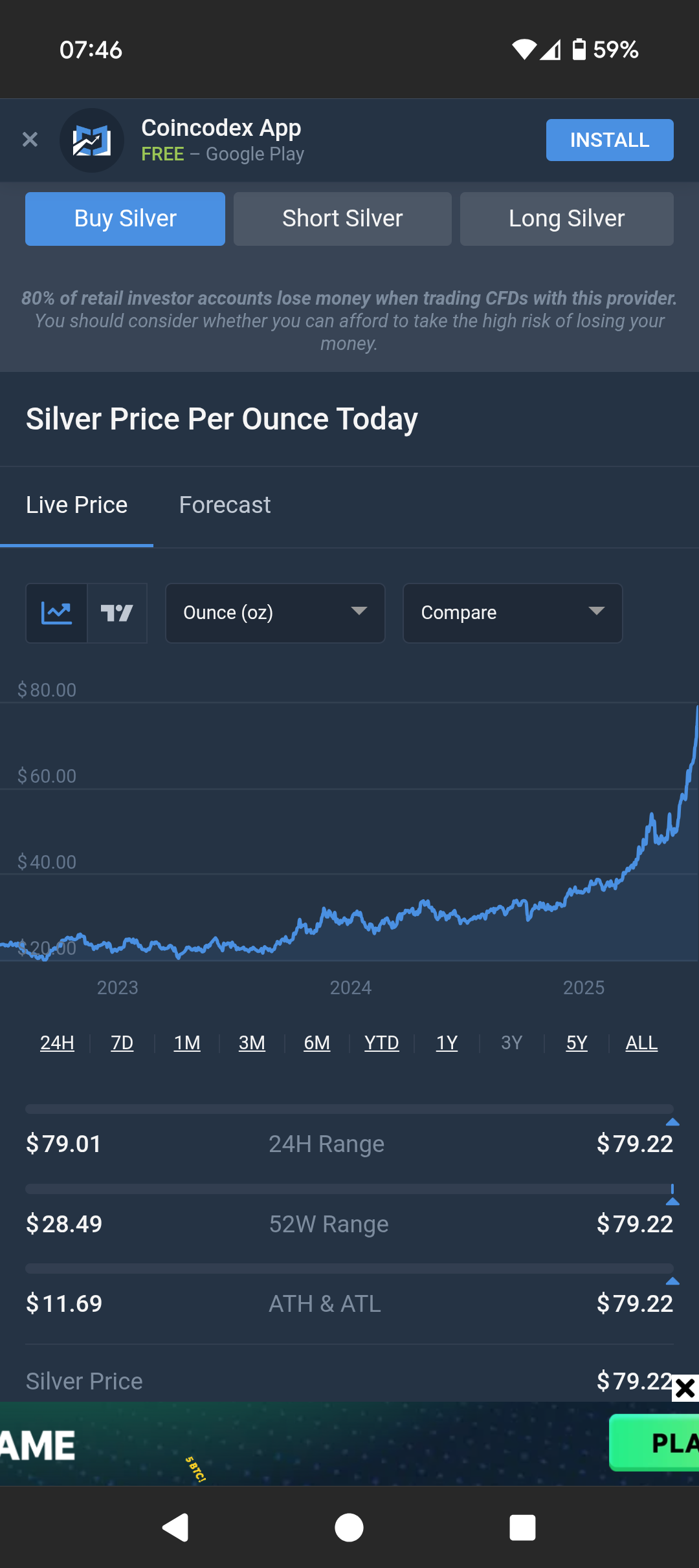The image size is (699, 1568).
Task: Tap the Coincodex app logo
Action: [x=92, y=140]
